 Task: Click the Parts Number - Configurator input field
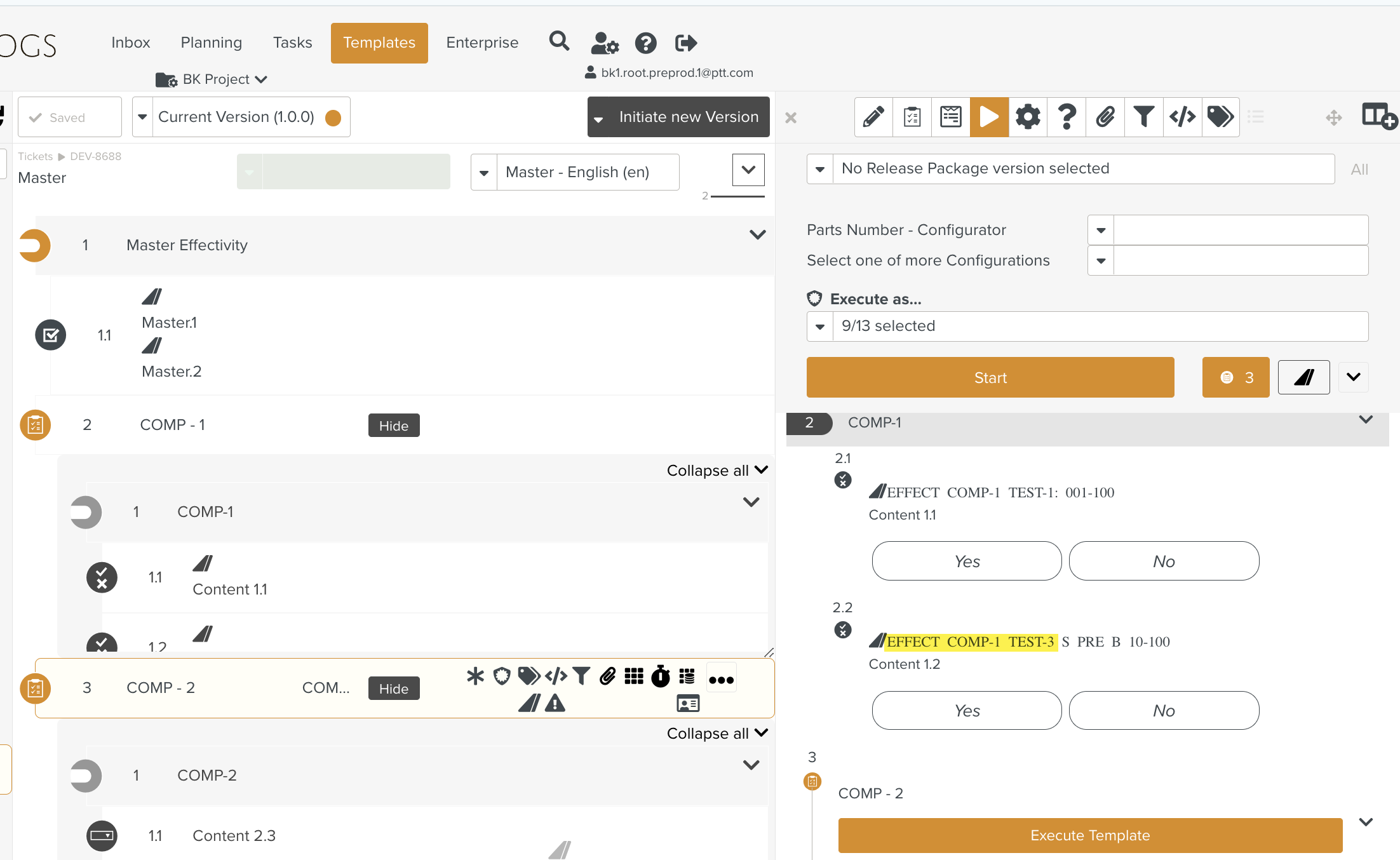(x=1240, y=230)
